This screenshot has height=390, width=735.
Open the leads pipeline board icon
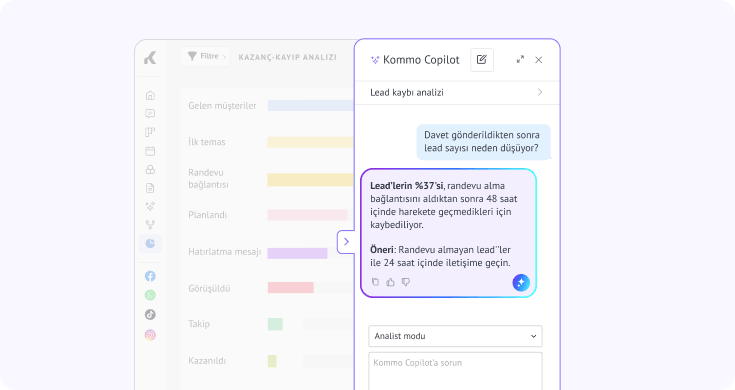coord(150,132)
